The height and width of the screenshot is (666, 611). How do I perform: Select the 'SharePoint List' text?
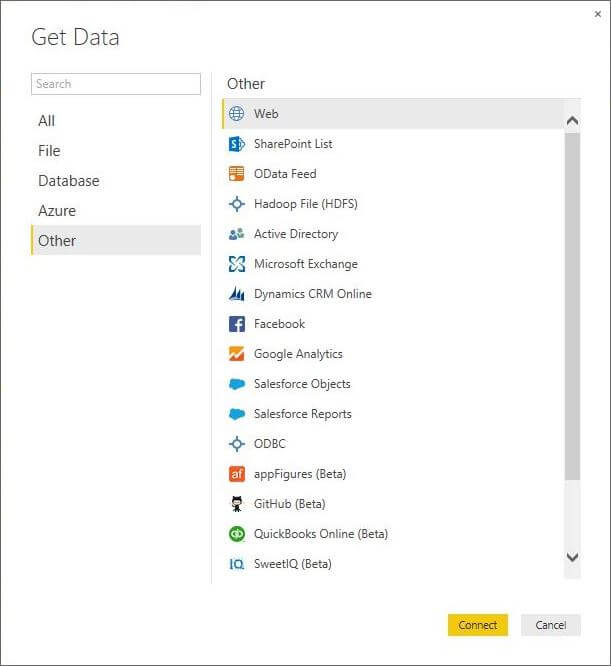point(293,144)
